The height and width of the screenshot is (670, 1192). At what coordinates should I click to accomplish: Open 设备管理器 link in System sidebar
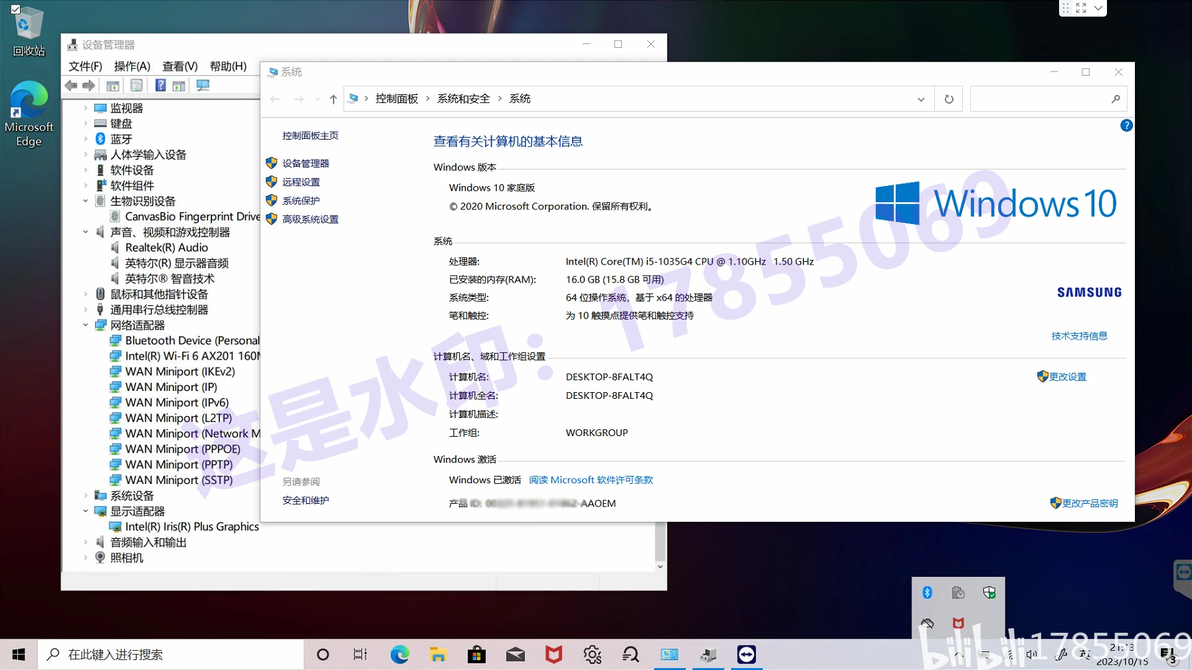(306, 164)
